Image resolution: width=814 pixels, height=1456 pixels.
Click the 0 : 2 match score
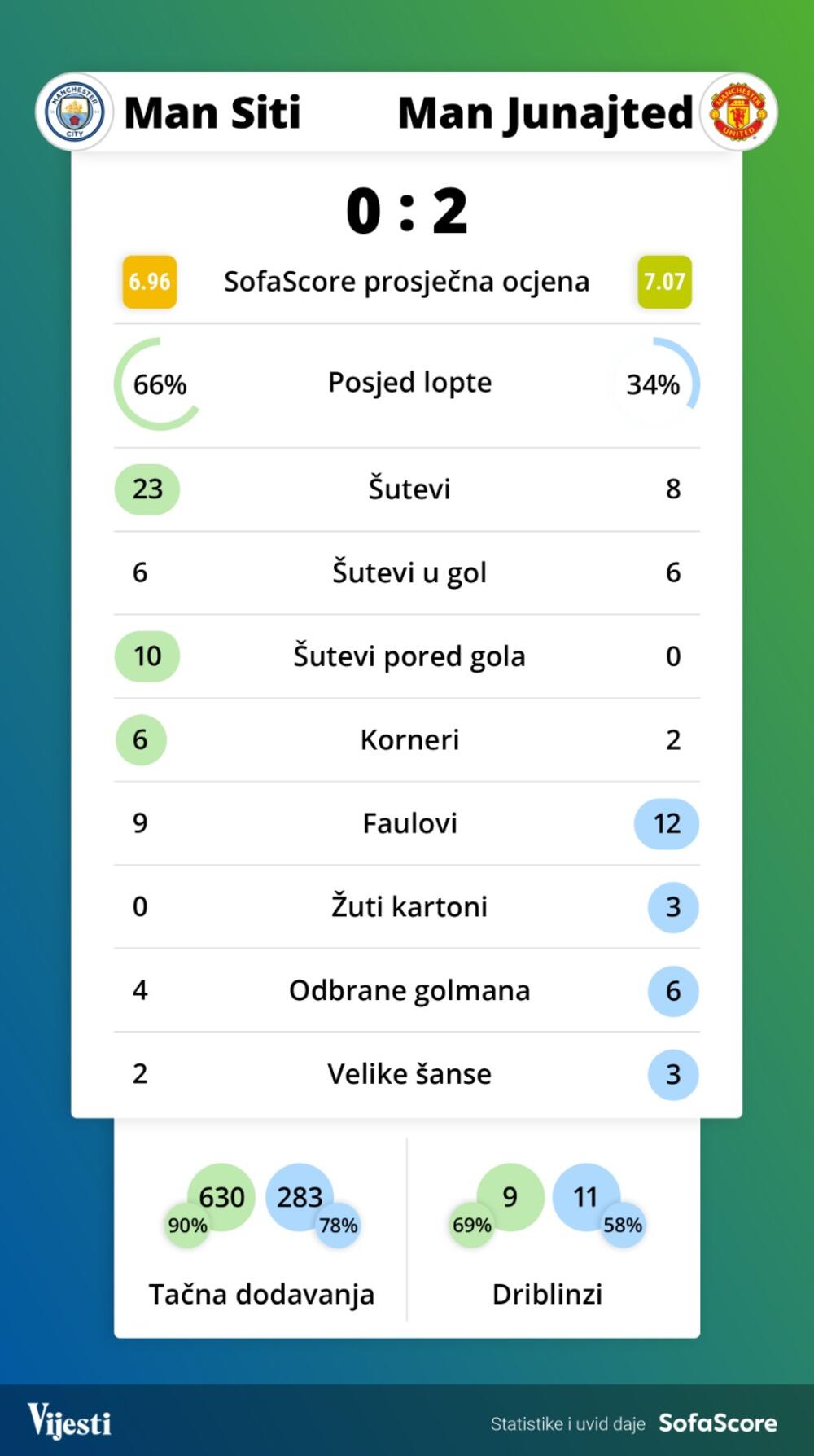point(407,211)
